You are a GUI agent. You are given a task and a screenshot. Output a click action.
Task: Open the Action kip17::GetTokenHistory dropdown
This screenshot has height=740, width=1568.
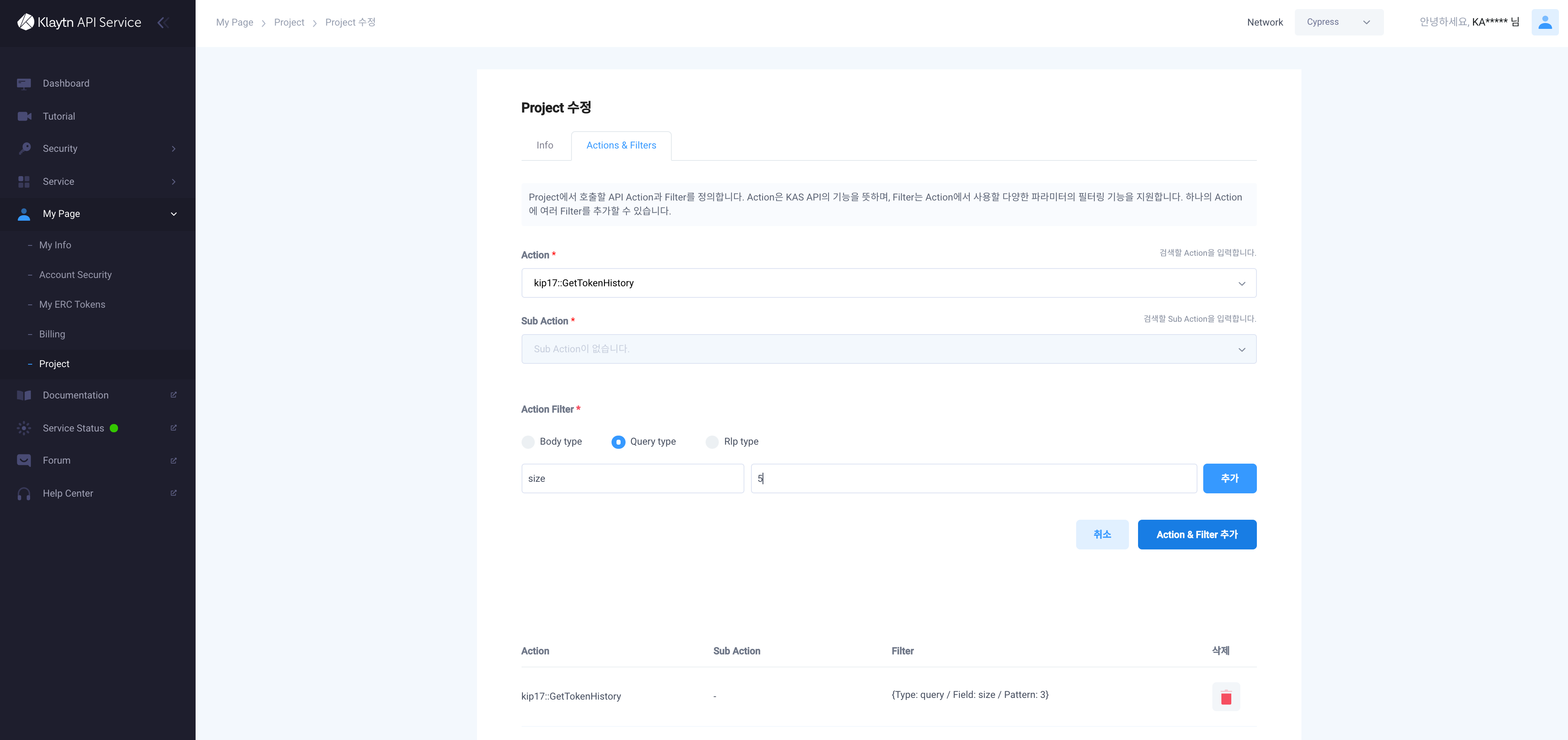[889, 283]
